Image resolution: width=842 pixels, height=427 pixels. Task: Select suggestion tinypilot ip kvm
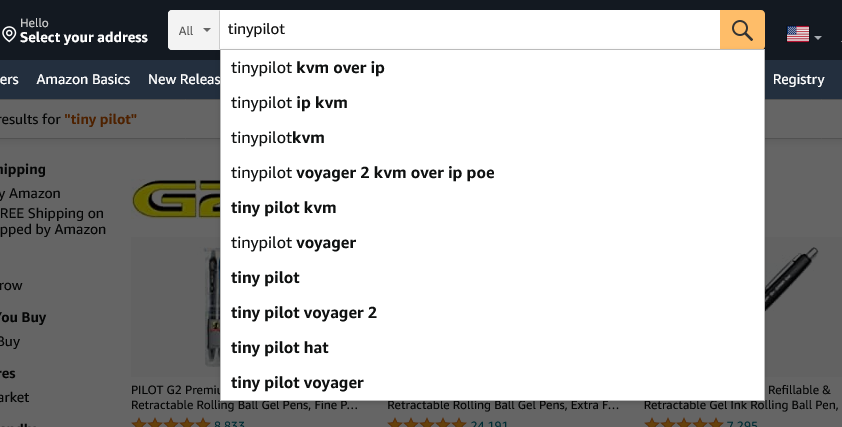pos(492,103)
